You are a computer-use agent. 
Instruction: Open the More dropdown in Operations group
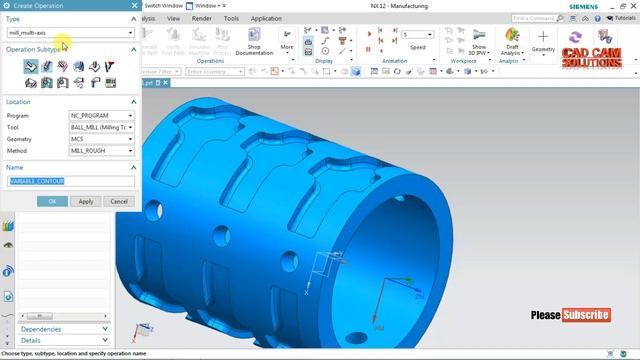coord(287,40)
